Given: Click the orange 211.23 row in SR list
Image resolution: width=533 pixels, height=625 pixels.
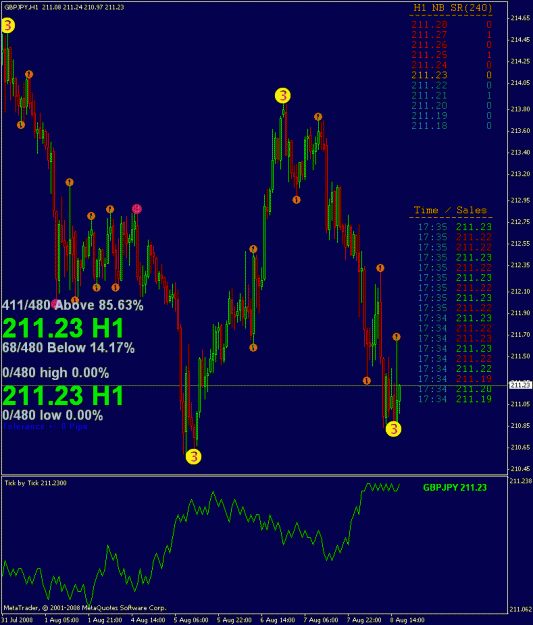Looking at the screenshot, I should [451, 75].
